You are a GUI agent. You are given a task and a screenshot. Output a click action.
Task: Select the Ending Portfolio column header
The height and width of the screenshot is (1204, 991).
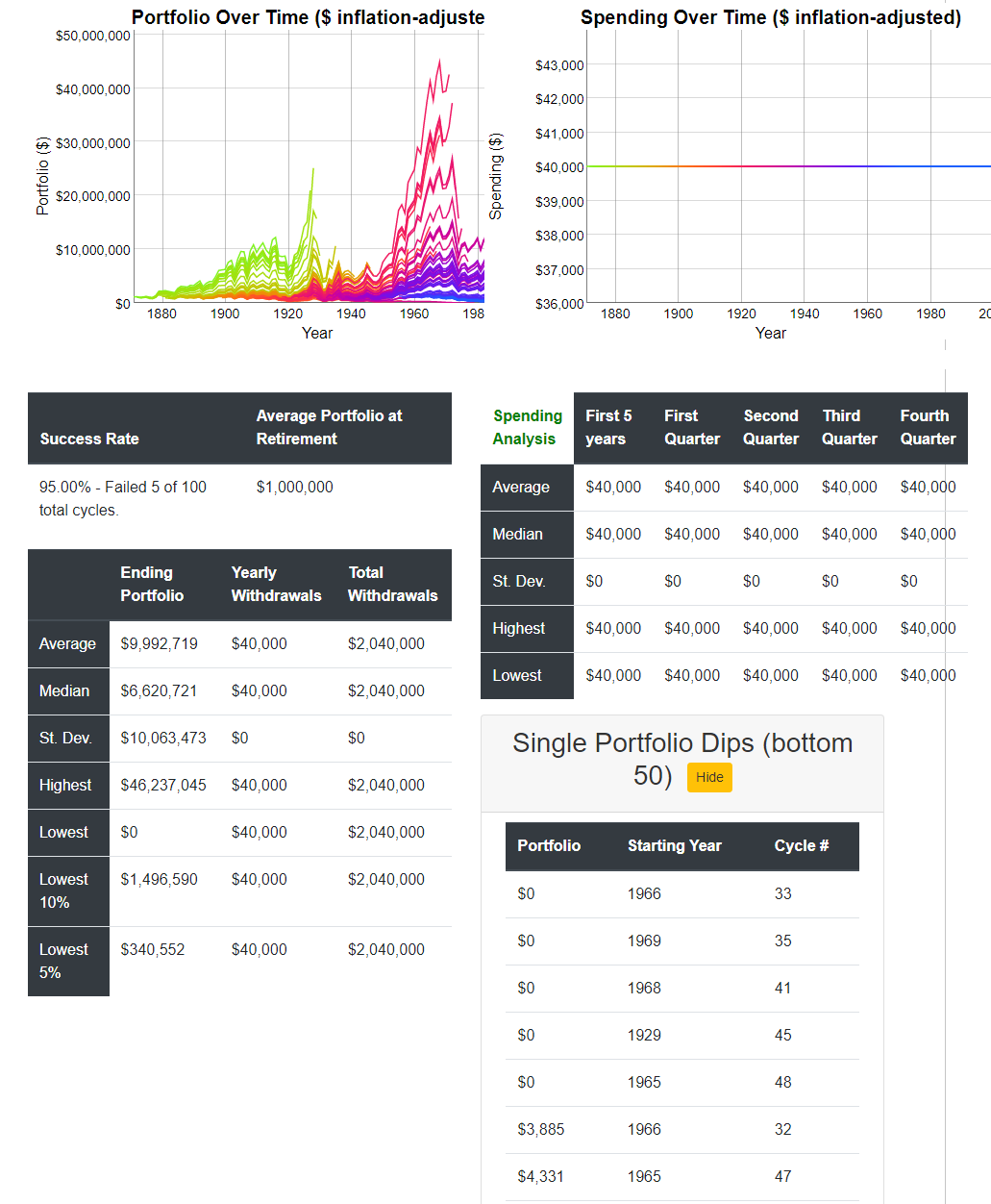(x=151, y=584)
